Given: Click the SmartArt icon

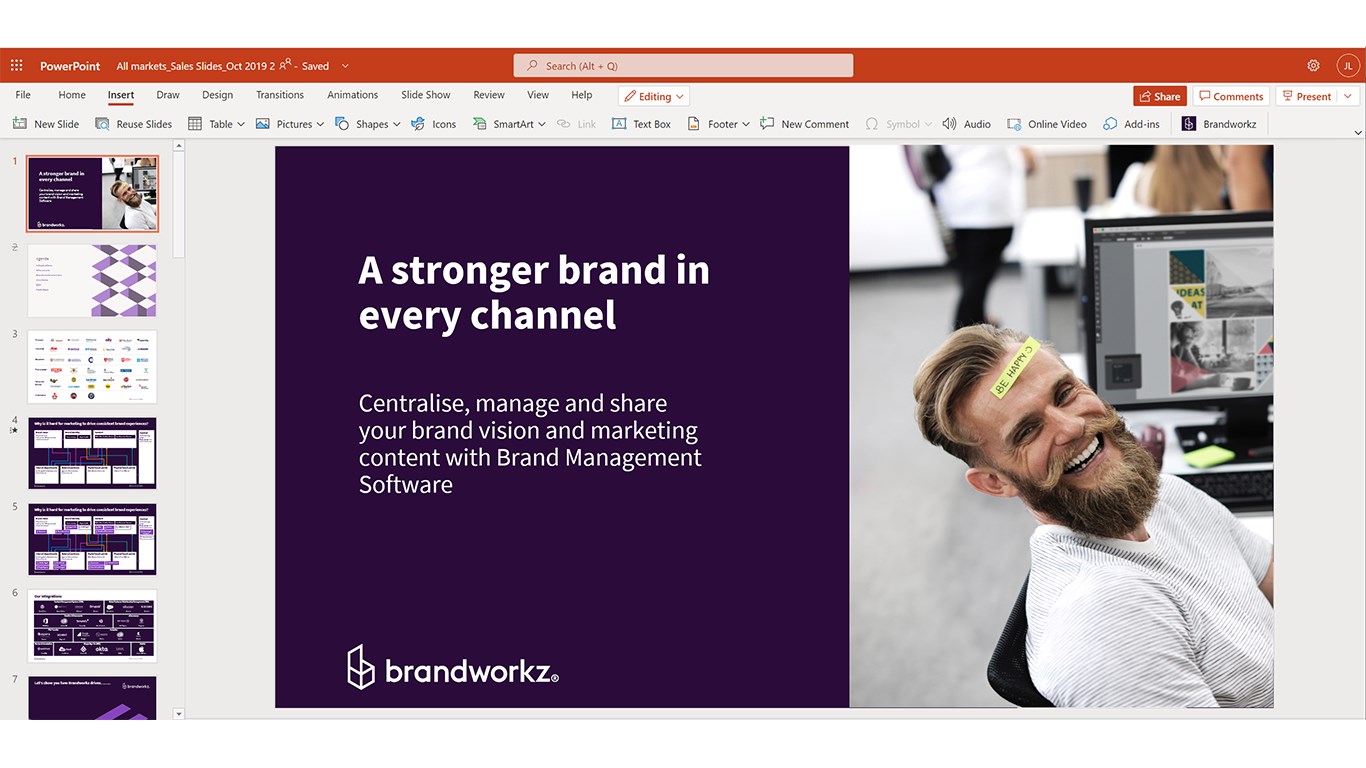Looking at the screenshot, I should 480,124.
